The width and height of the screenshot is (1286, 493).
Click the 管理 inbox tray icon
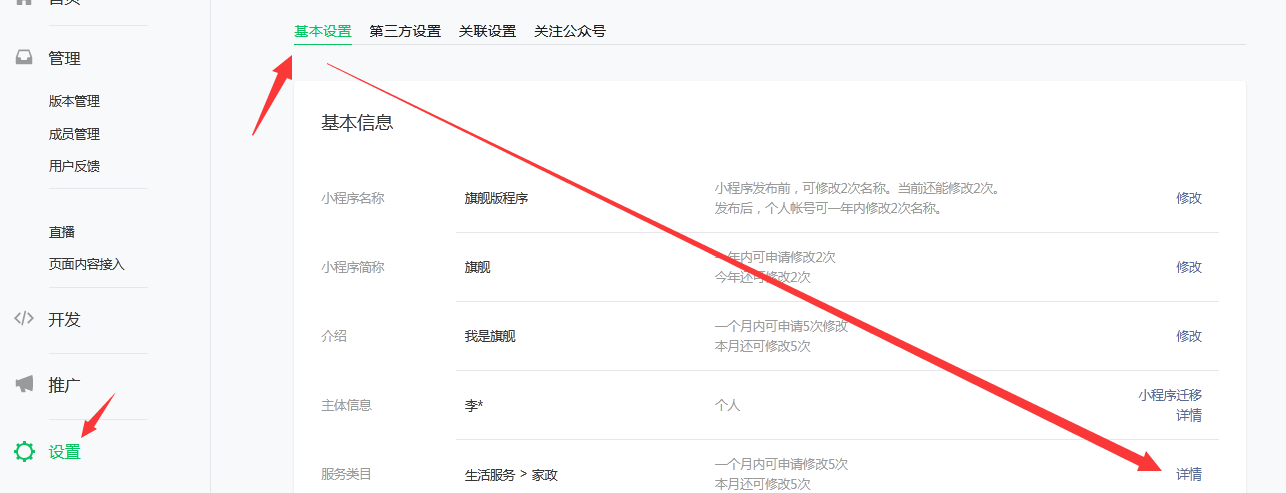24,58
